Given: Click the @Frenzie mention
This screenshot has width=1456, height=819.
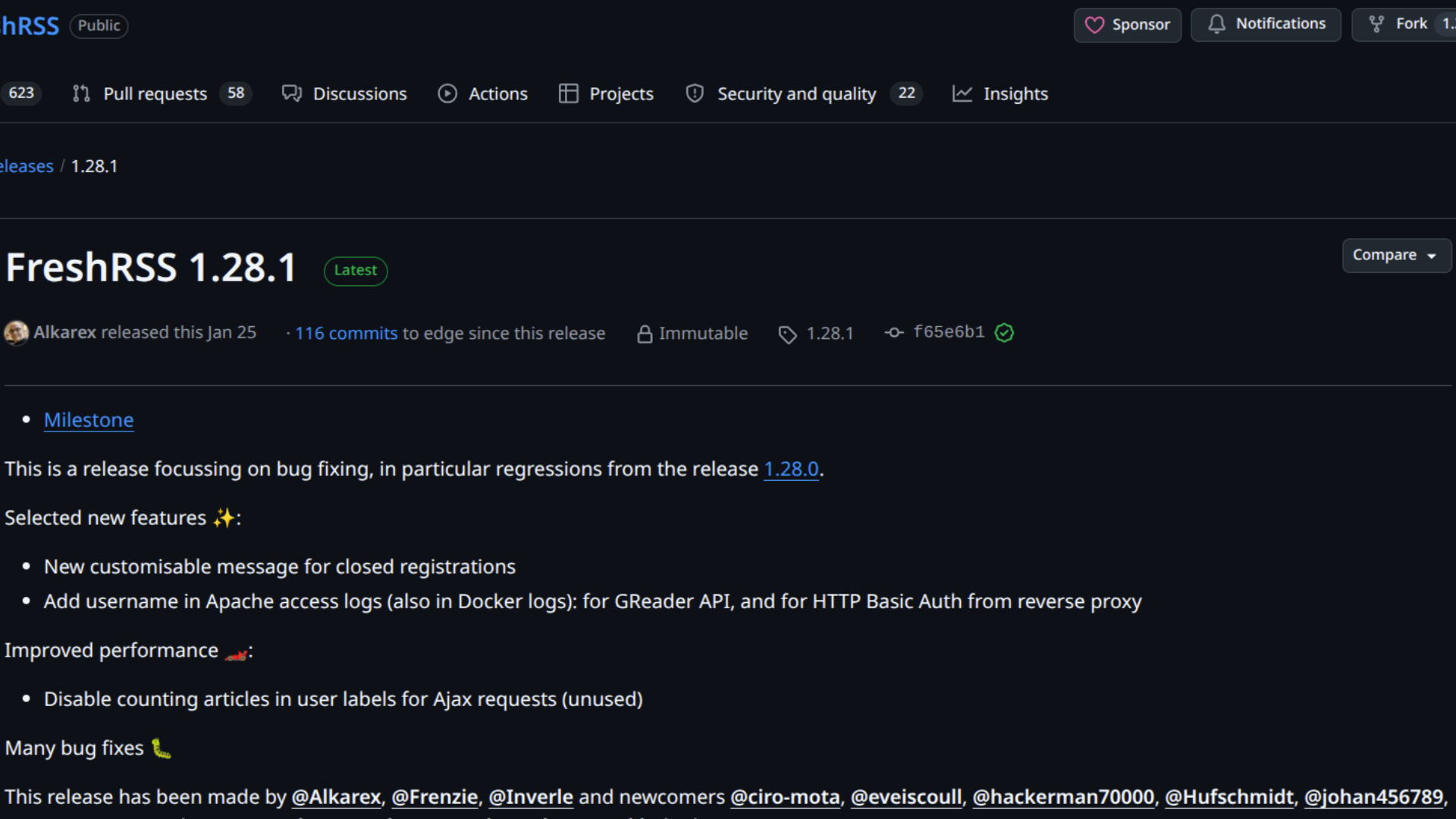Looking at the screenshot, I should 435,797.
